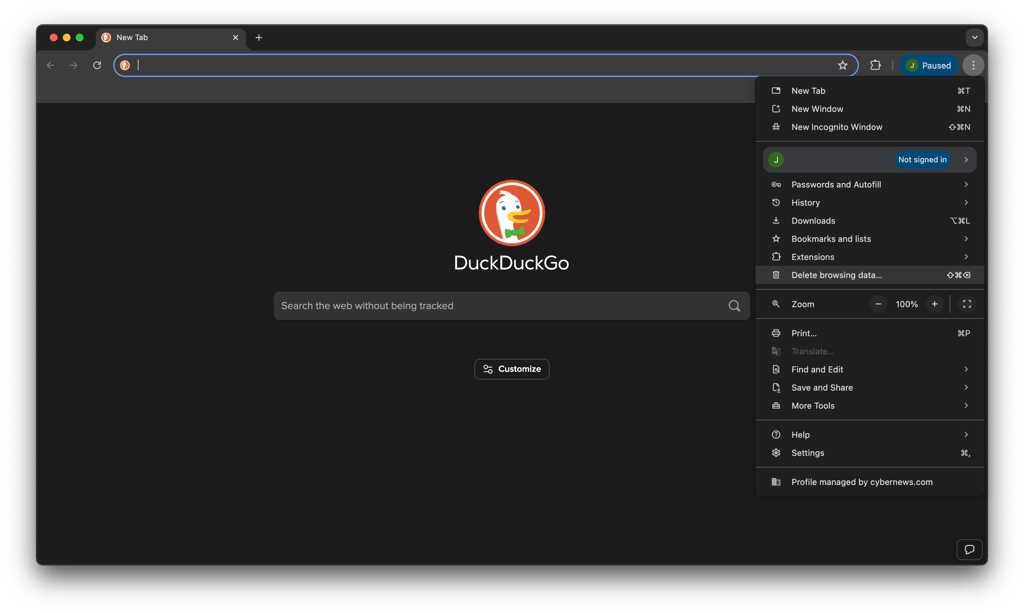Click the DuckDuckGo icon in address bar
Viewport: 1024px width, 613px height.
pyautogui.click(x=125, y=65)
